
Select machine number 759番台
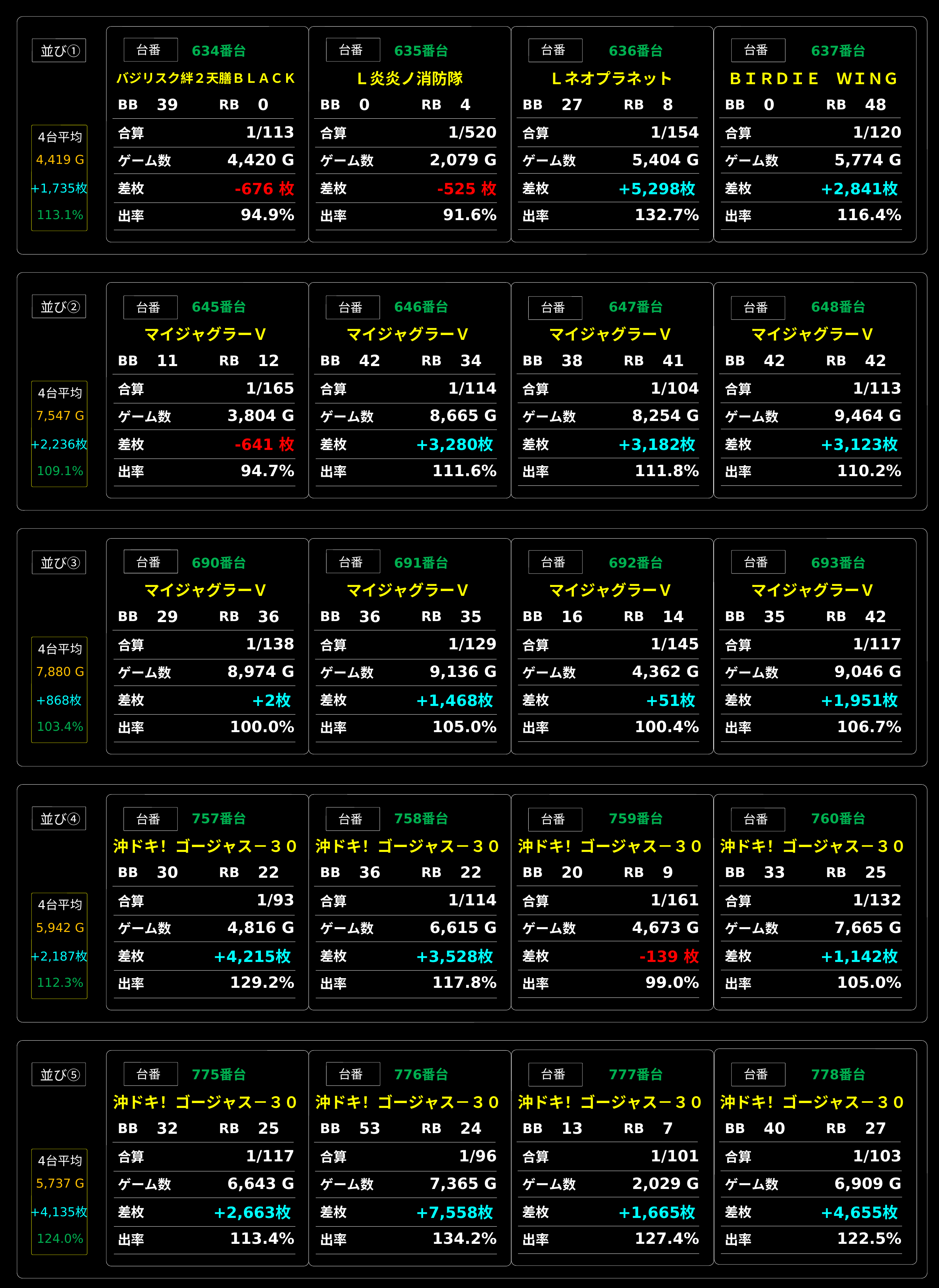pyautogui.click(x=635, y=819)
